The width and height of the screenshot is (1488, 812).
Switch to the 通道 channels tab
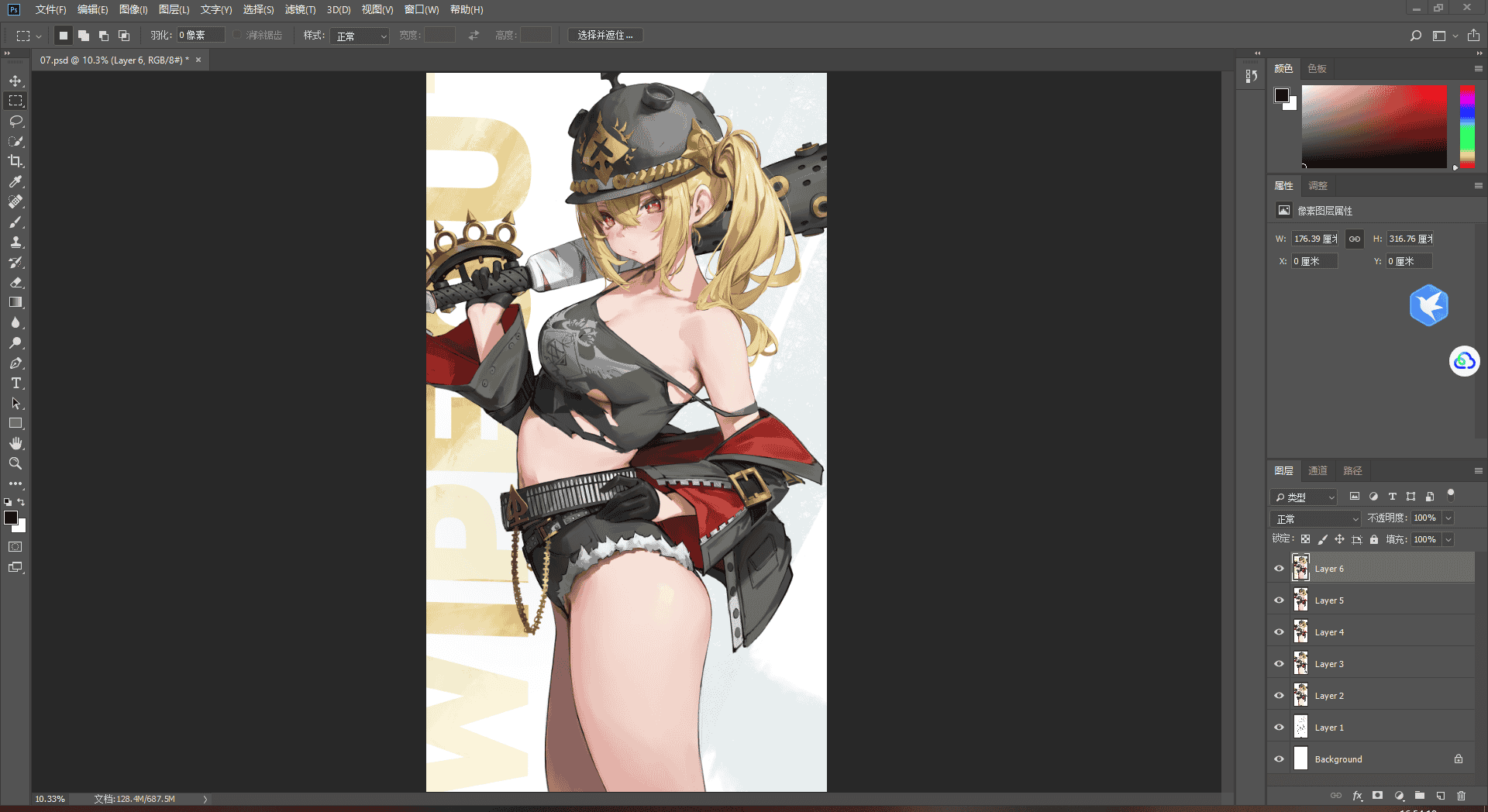(1317, 471)
